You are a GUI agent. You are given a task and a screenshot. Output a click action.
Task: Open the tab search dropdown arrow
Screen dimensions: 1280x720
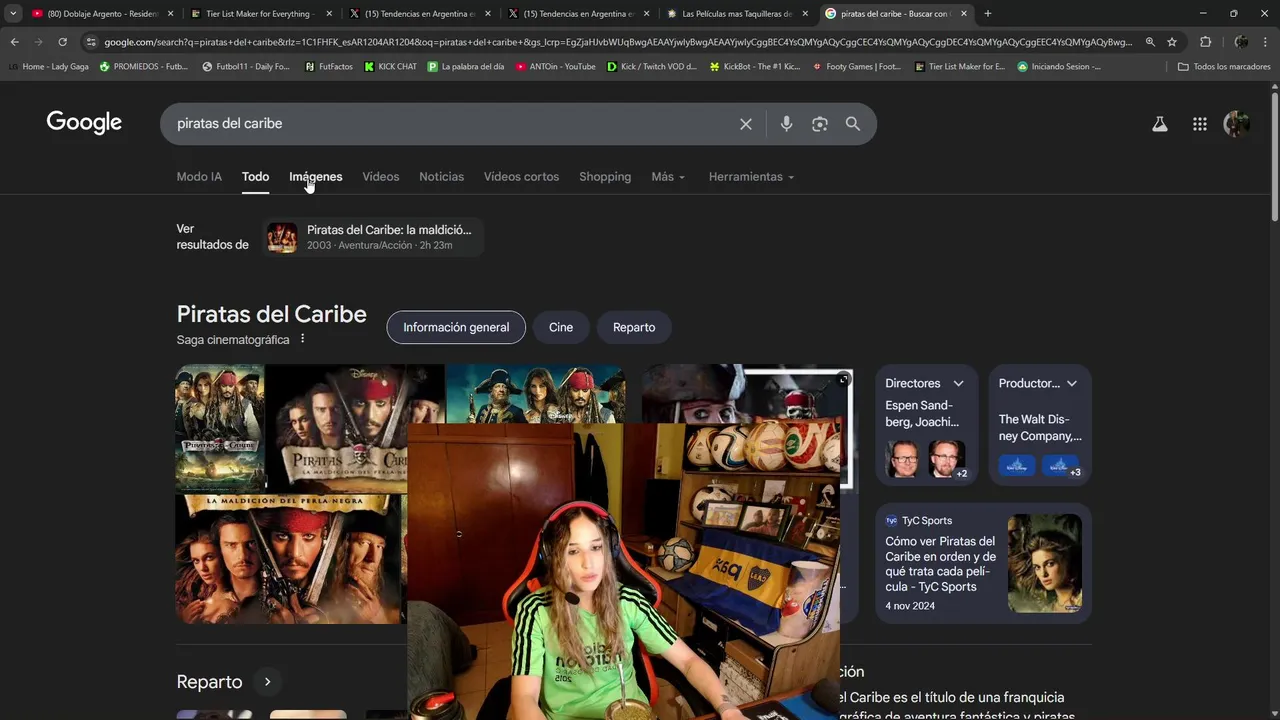tap(13, 13)
